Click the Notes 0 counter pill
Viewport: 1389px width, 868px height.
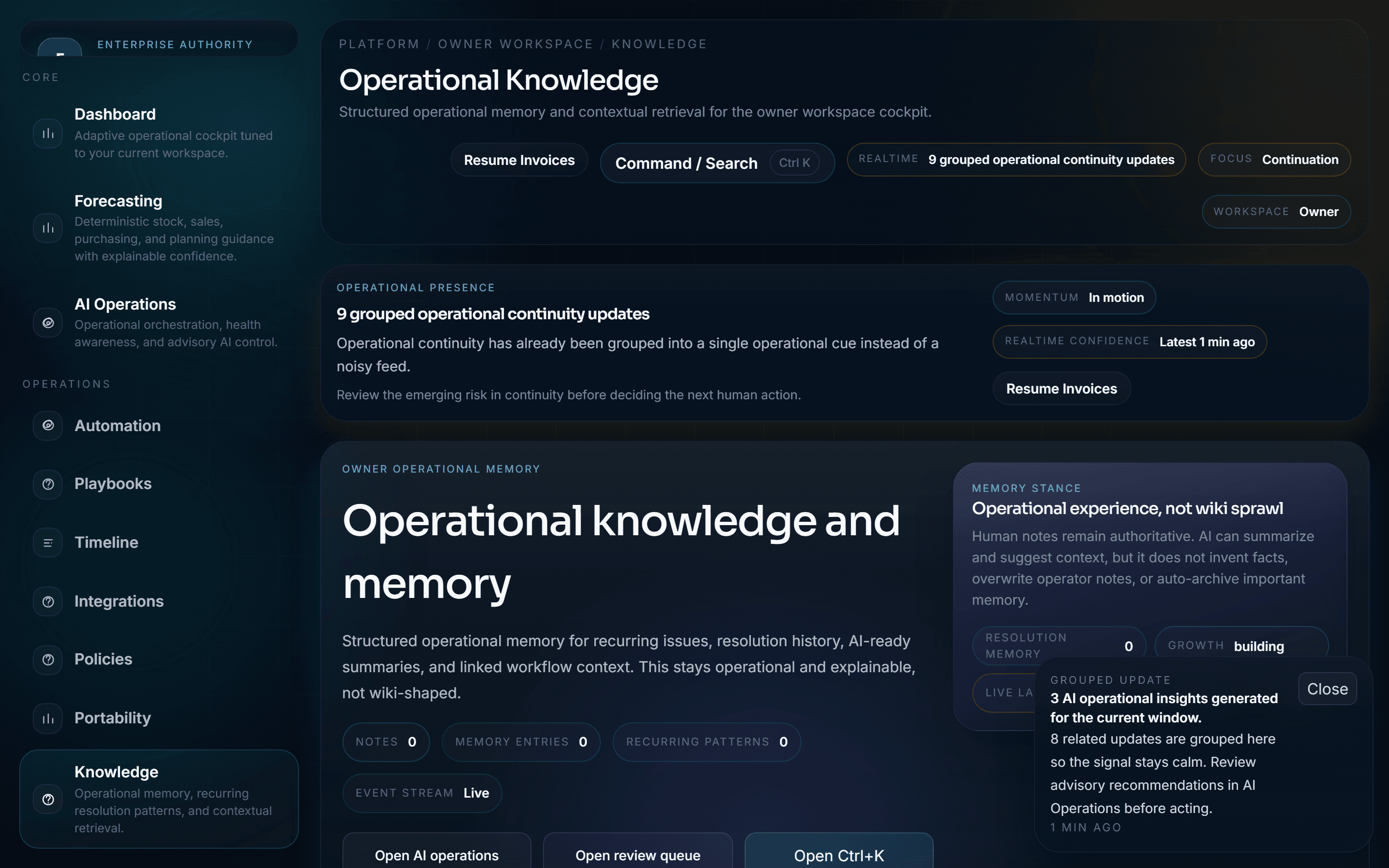[386, 742]
